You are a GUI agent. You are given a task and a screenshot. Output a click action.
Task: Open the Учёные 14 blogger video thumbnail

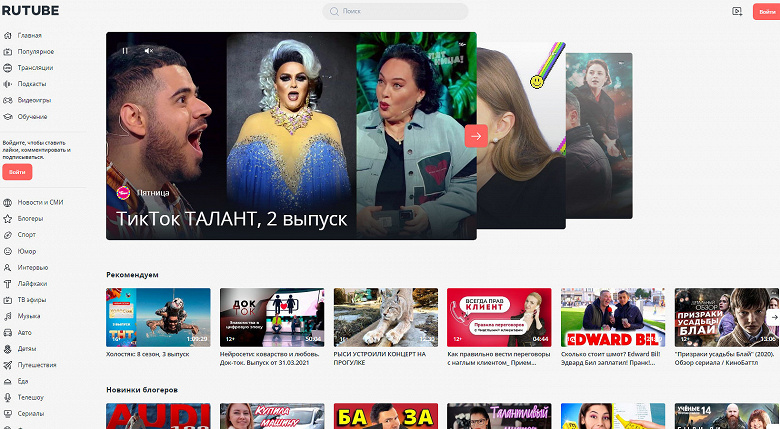(727, 416)
